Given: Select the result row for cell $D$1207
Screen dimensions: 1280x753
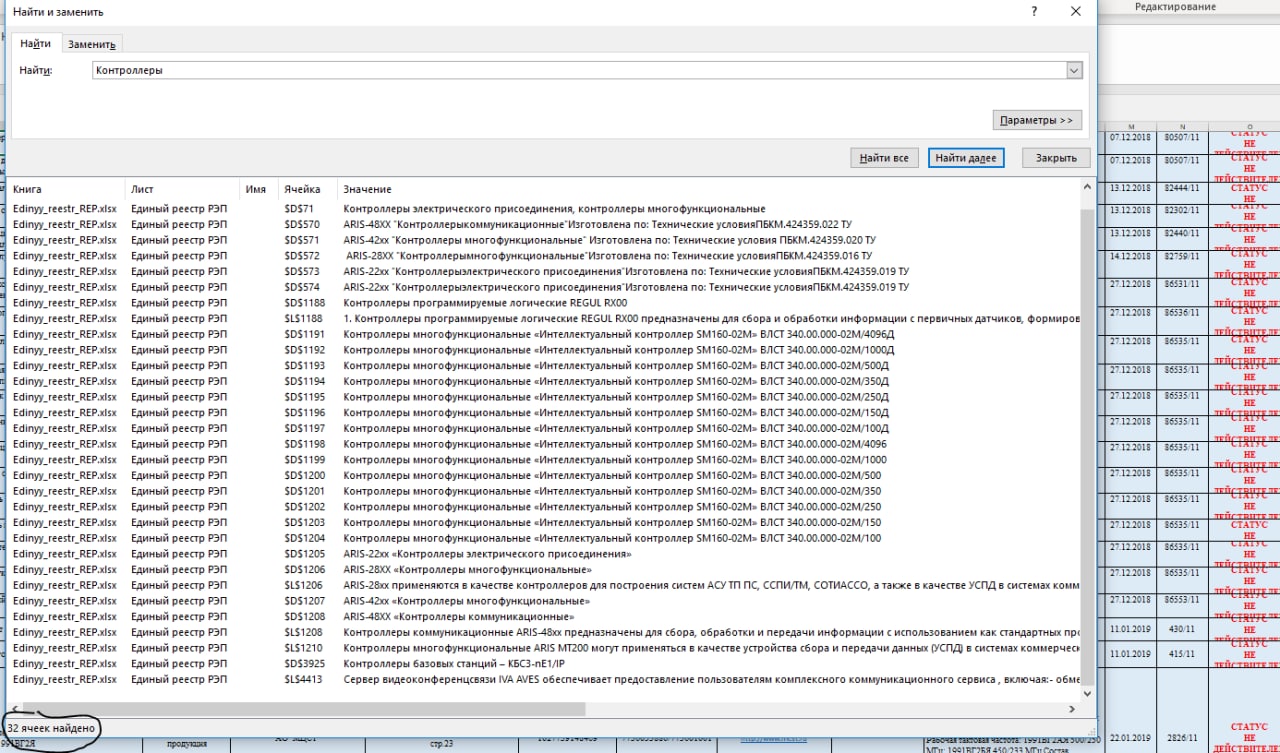Looking at the screenshot, I should (545, 601).
